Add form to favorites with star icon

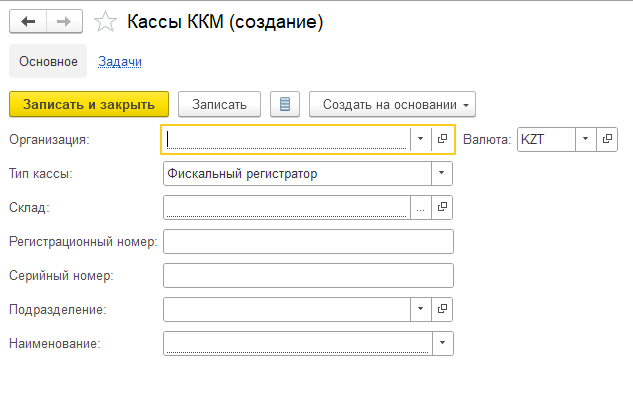click(x=104, y=21)
